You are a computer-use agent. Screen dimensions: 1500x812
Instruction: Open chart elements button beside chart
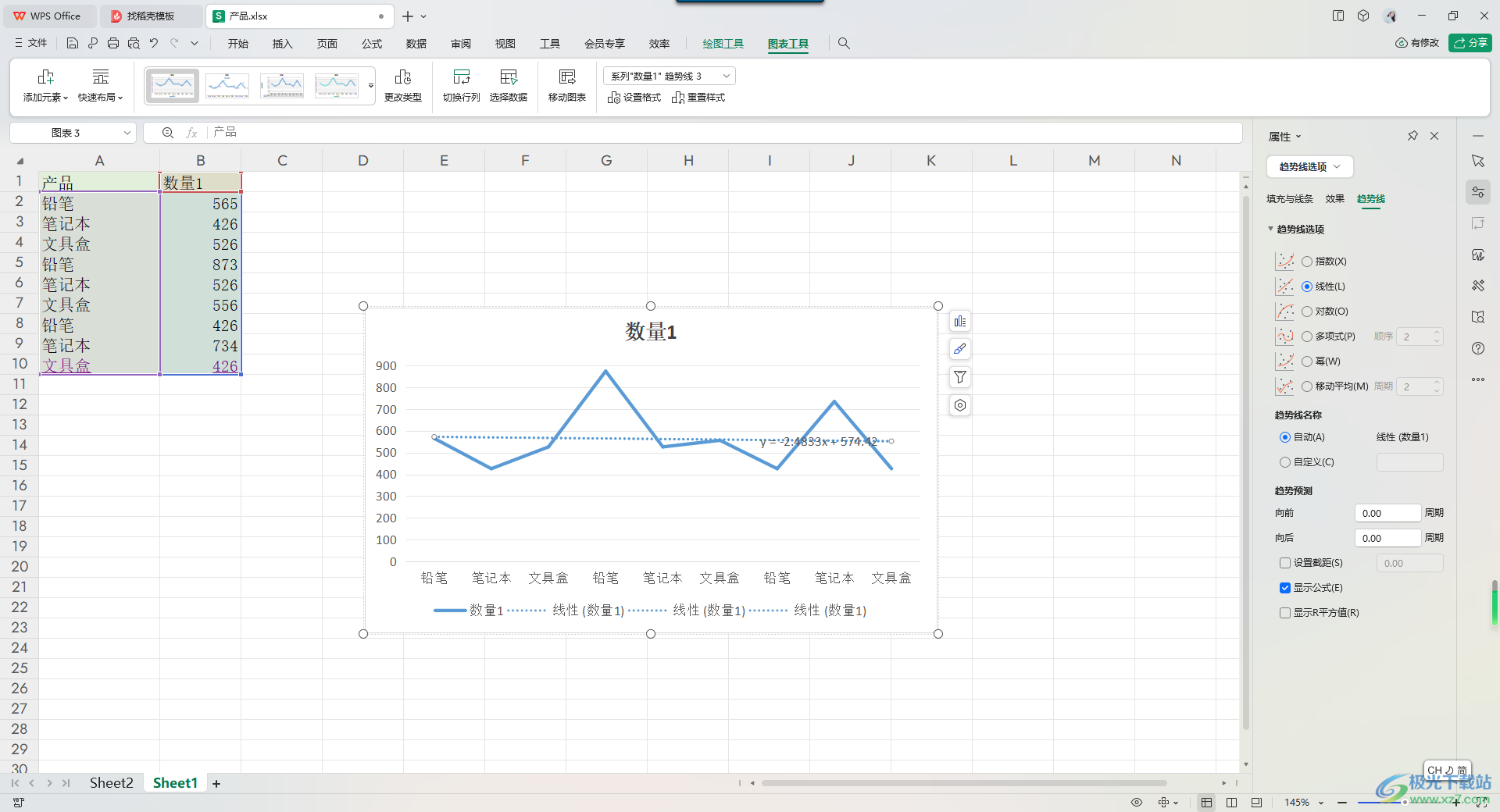point(960,322)
